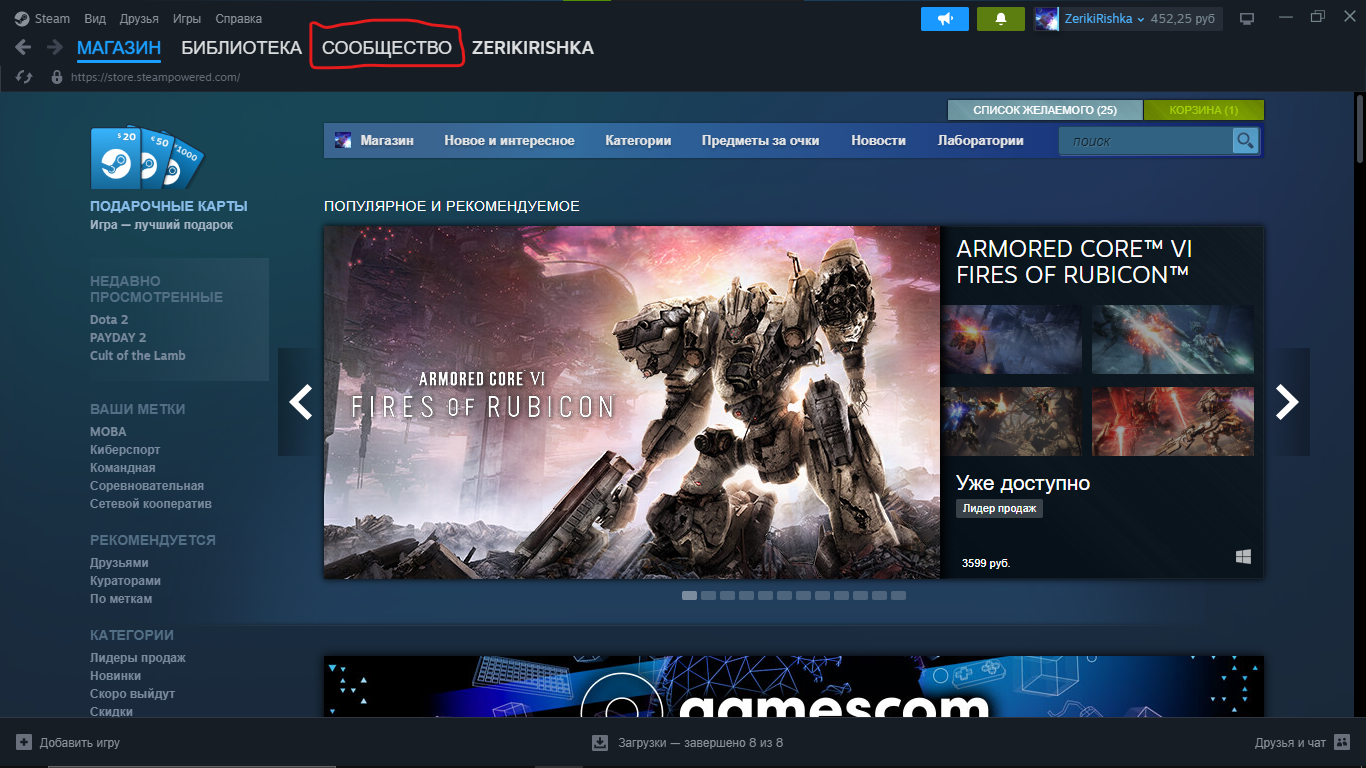
Task: Open the Игры menu
Action: click(x=186, y=18)
